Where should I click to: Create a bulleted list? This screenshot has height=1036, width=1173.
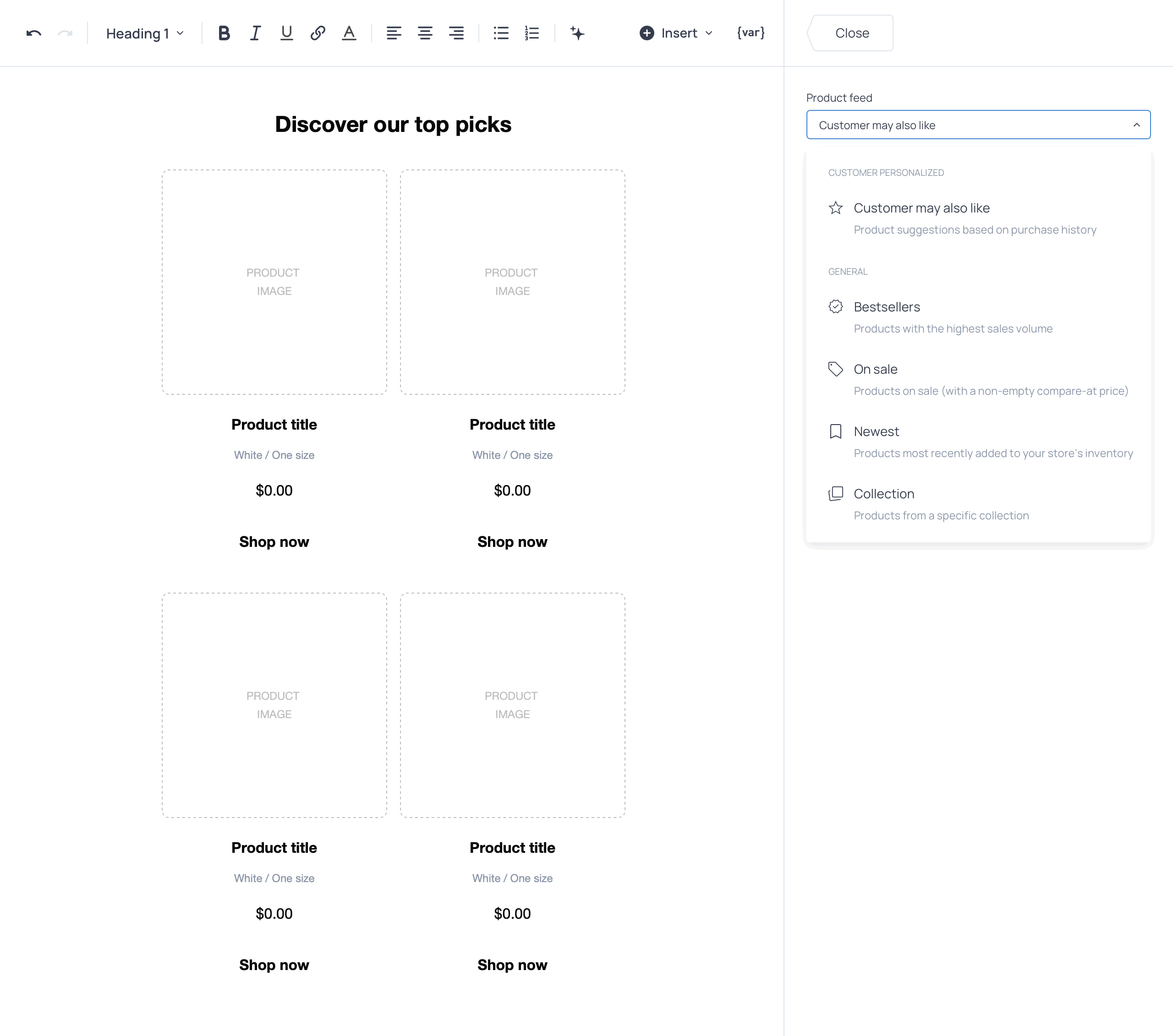tap(501, 33)
